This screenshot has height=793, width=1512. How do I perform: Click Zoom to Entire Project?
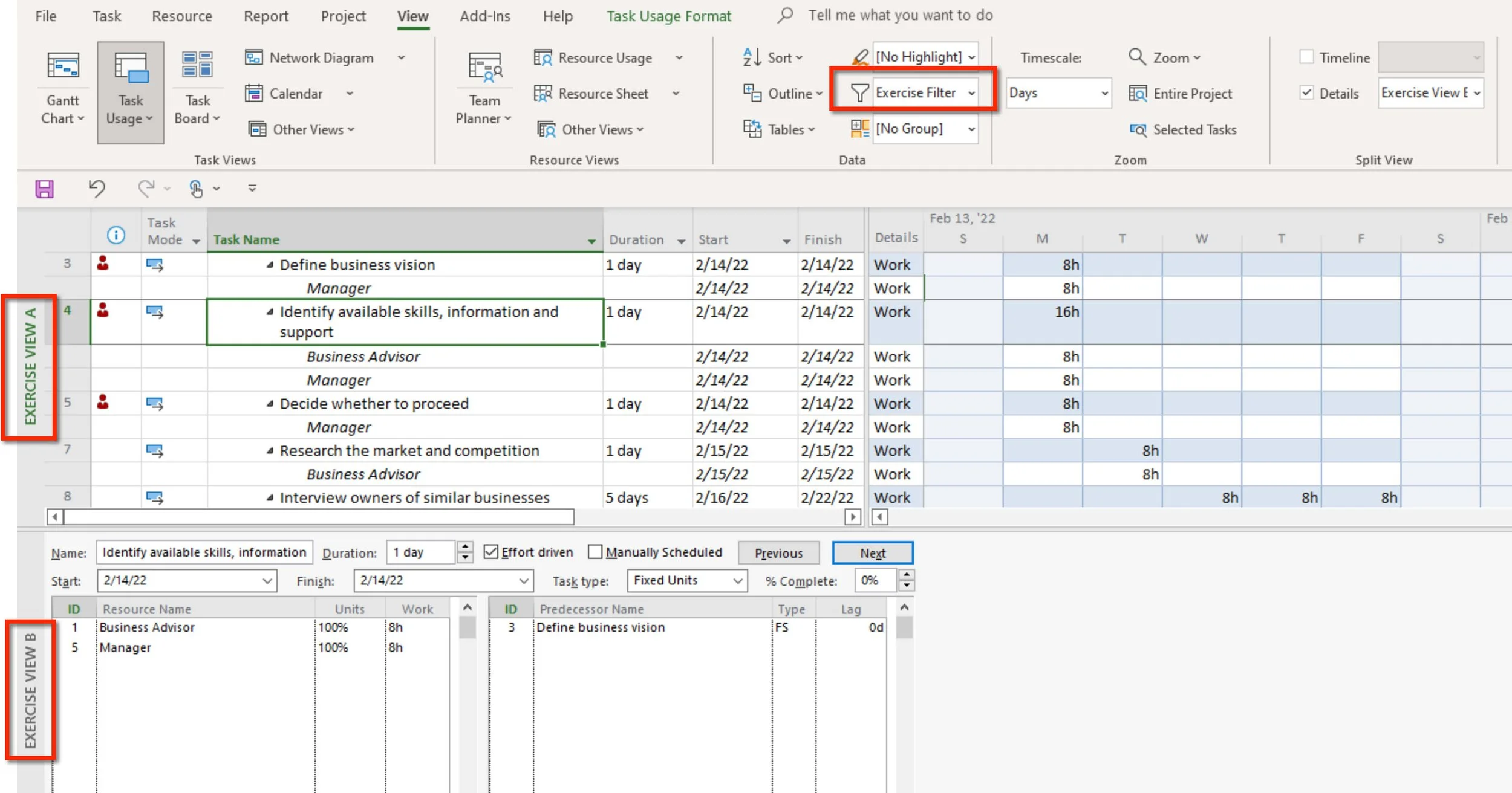point(1181,94)
